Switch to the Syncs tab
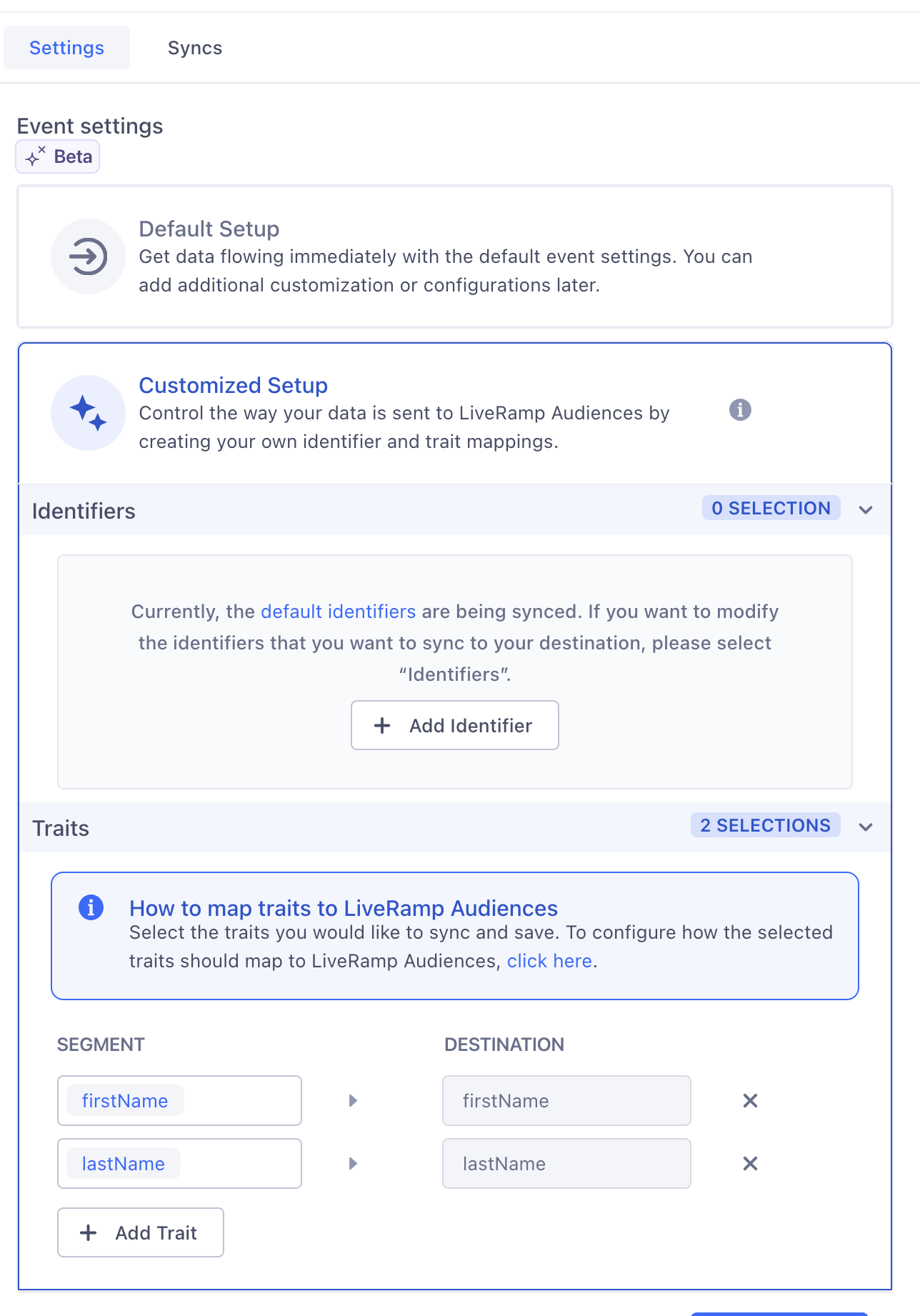The height and width of the screenshot is (1316, 920). [194, 48]
